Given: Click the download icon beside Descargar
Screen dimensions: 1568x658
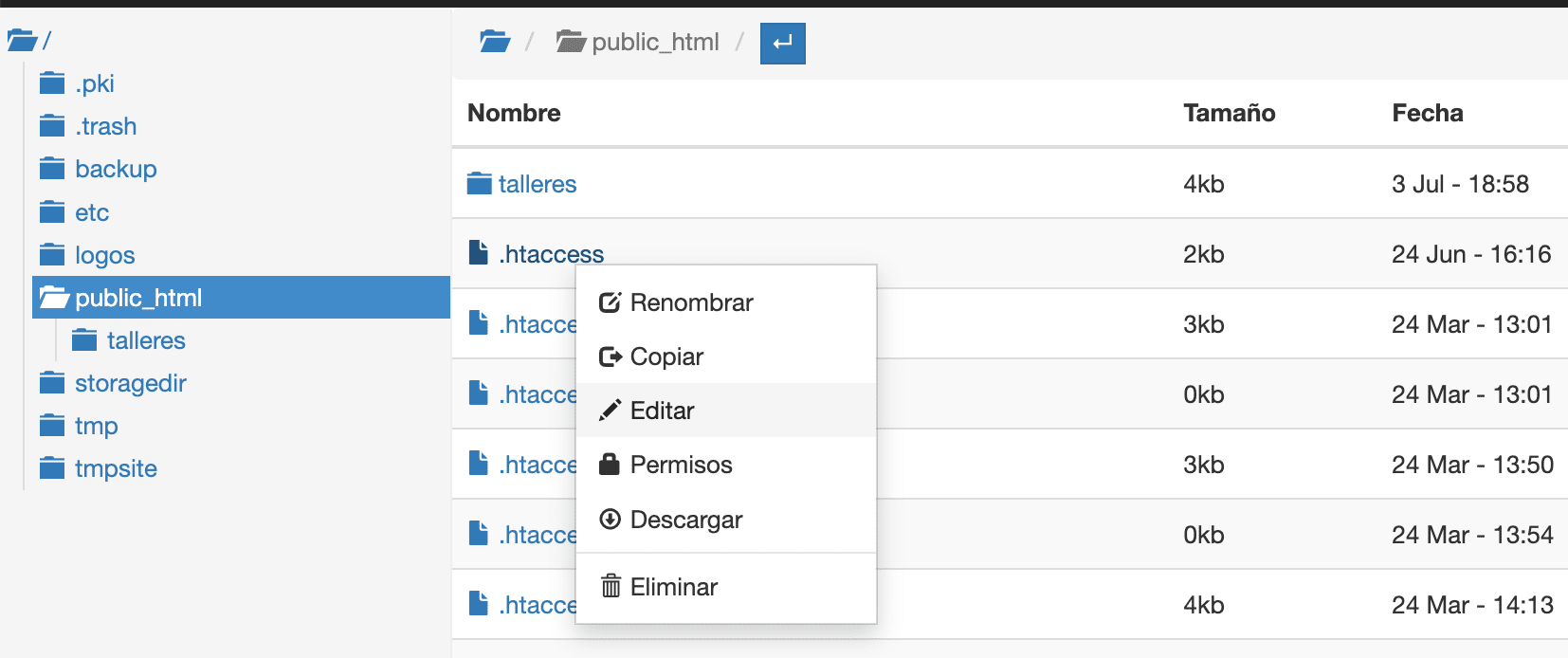Looking at the screenshot, I should [611, 519].
